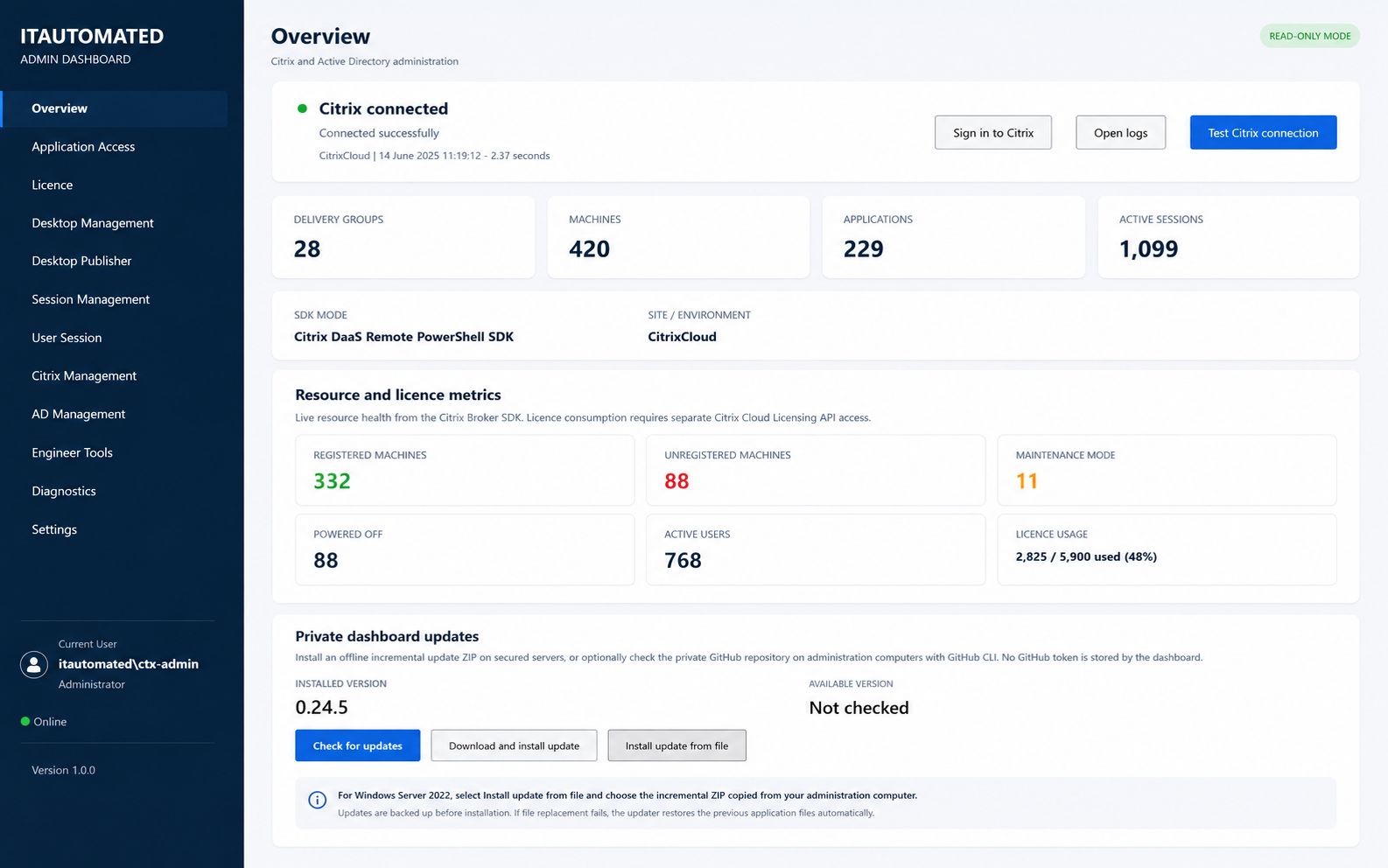The height and width of the screenshot is (868, 1388).
Task: Open Desktop Publisher page
Action: pos(114,261)
